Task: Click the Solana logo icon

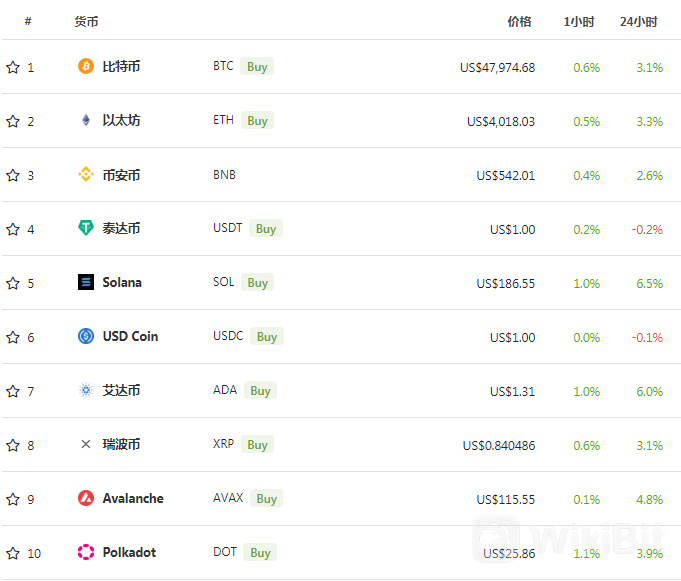Action: (x=86, y=282)
